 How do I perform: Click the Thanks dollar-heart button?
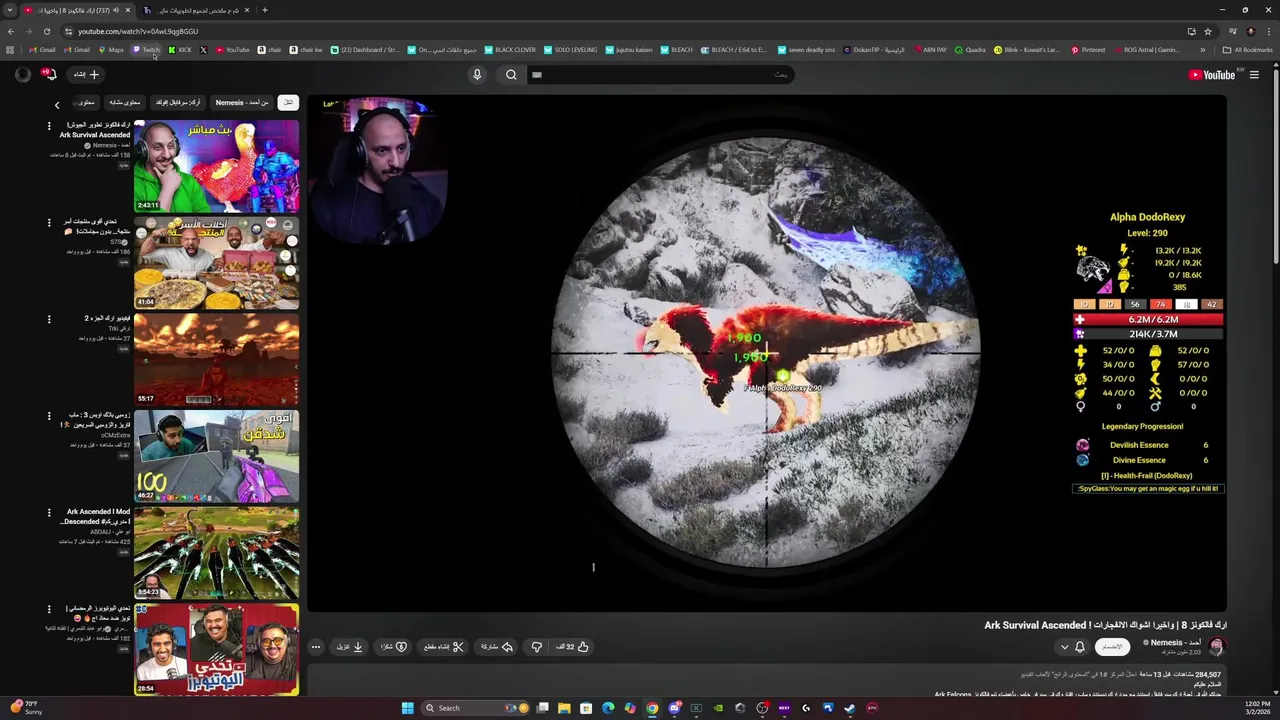(393, 647)
